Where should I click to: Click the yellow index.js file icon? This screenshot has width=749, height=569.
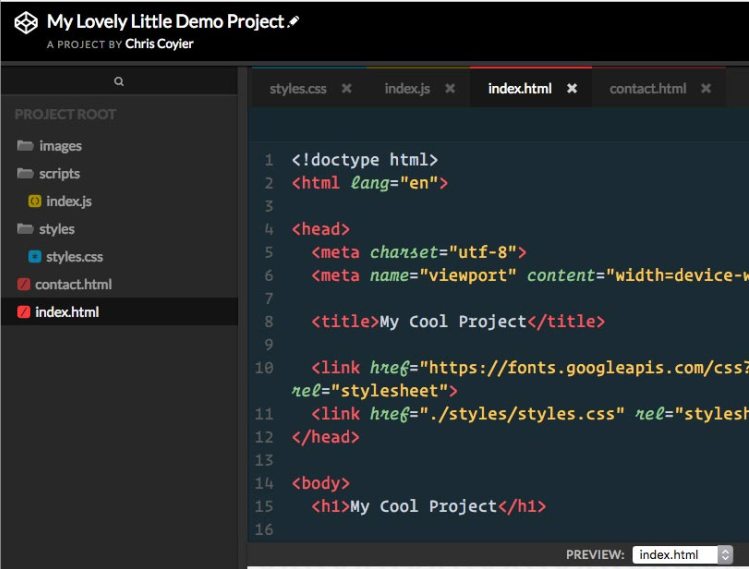(x=34, y=201)
